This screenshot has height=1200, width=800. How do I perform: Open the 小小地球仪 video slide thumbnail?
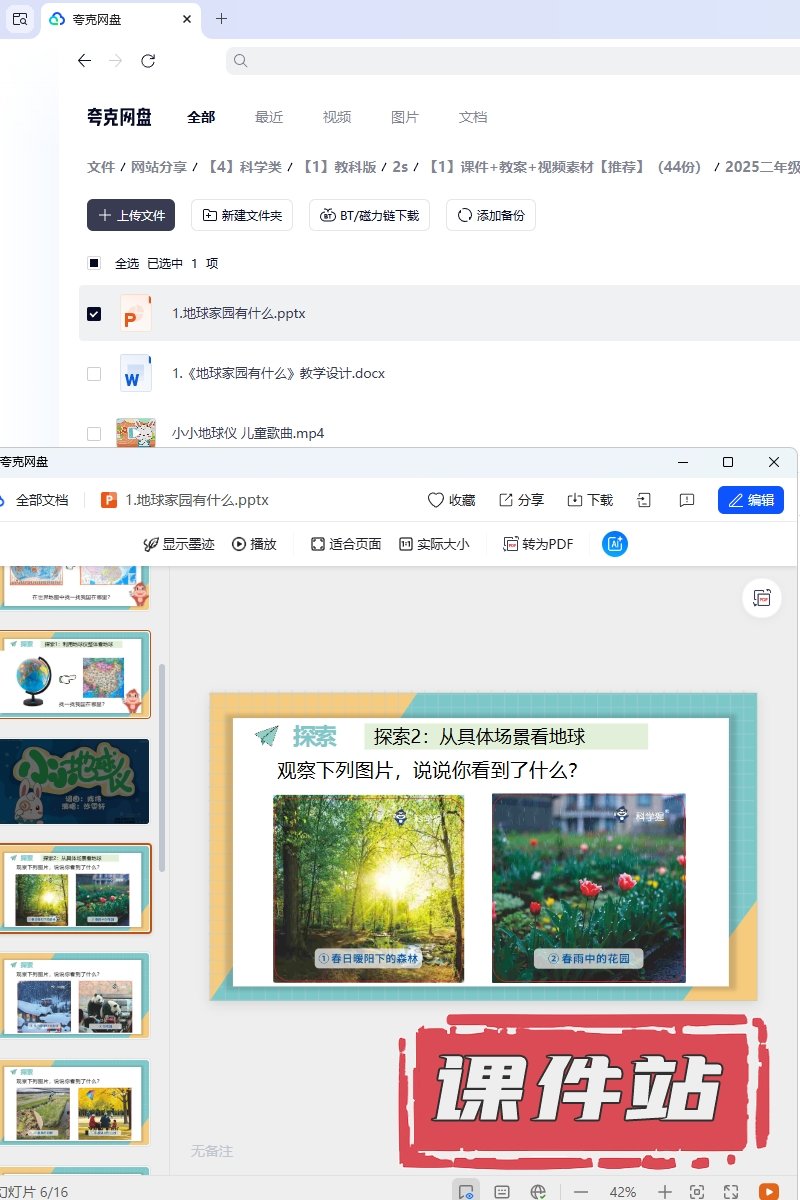tap(77, 781)
